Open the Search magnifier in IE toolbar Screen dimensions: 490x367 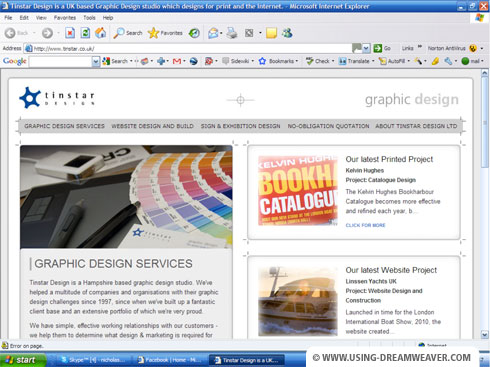(x=127, y=33)
